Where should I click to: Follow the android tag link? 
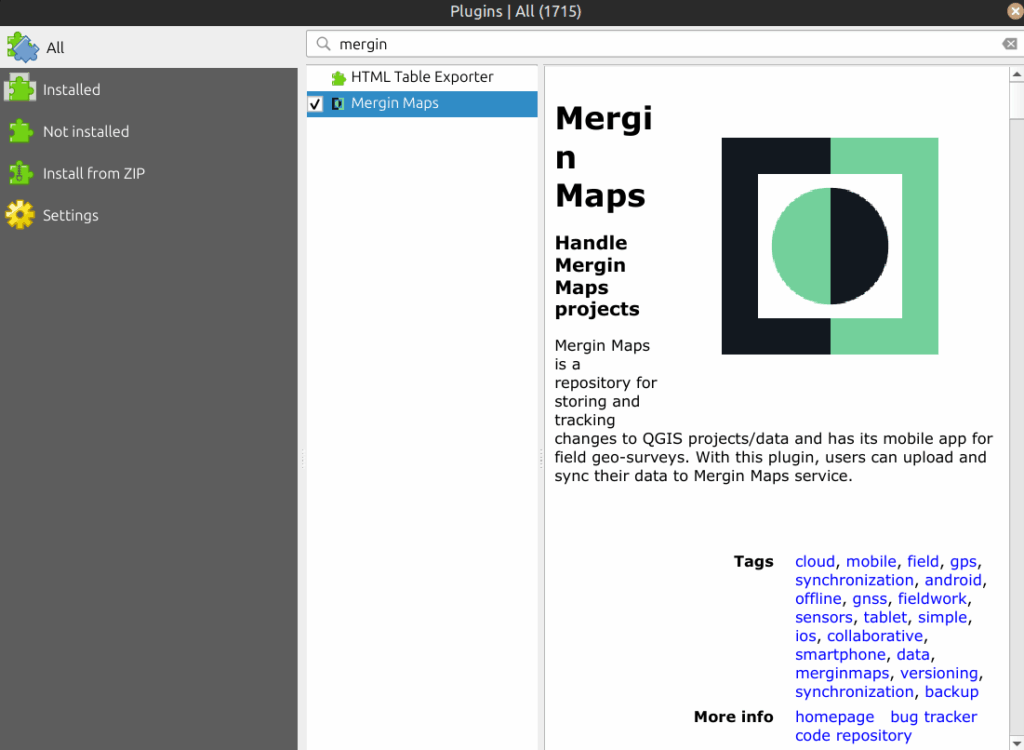pos(953,580)
